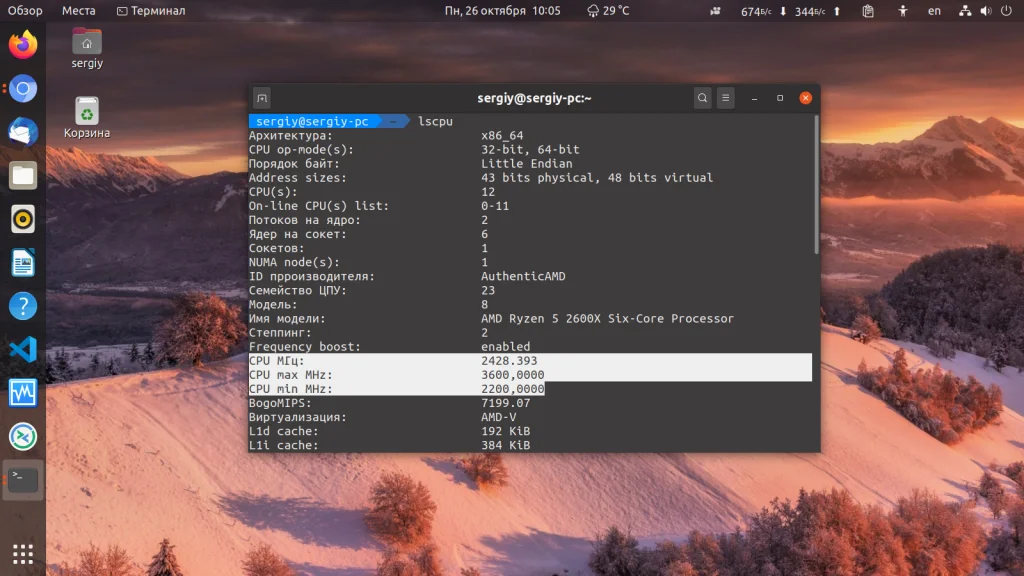This screenshot has width=1024, height=576.
Task: Open Visual Studio Code from the dock
Action: point(23,349)
